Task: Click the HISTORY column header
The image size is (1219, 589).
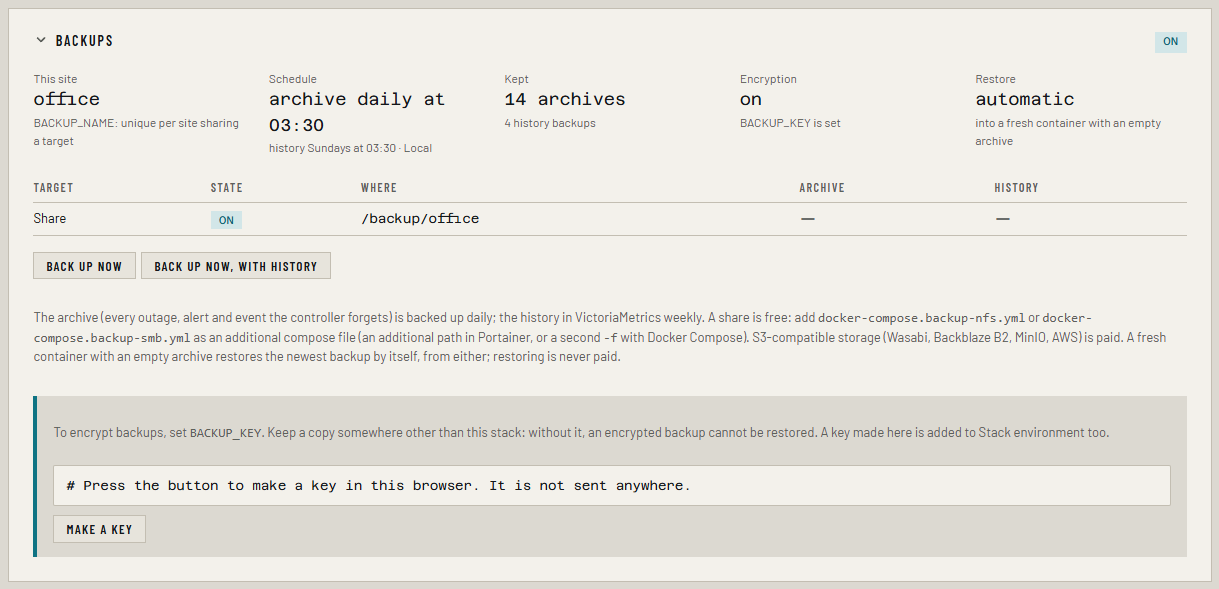Action: click(1016, 188)
